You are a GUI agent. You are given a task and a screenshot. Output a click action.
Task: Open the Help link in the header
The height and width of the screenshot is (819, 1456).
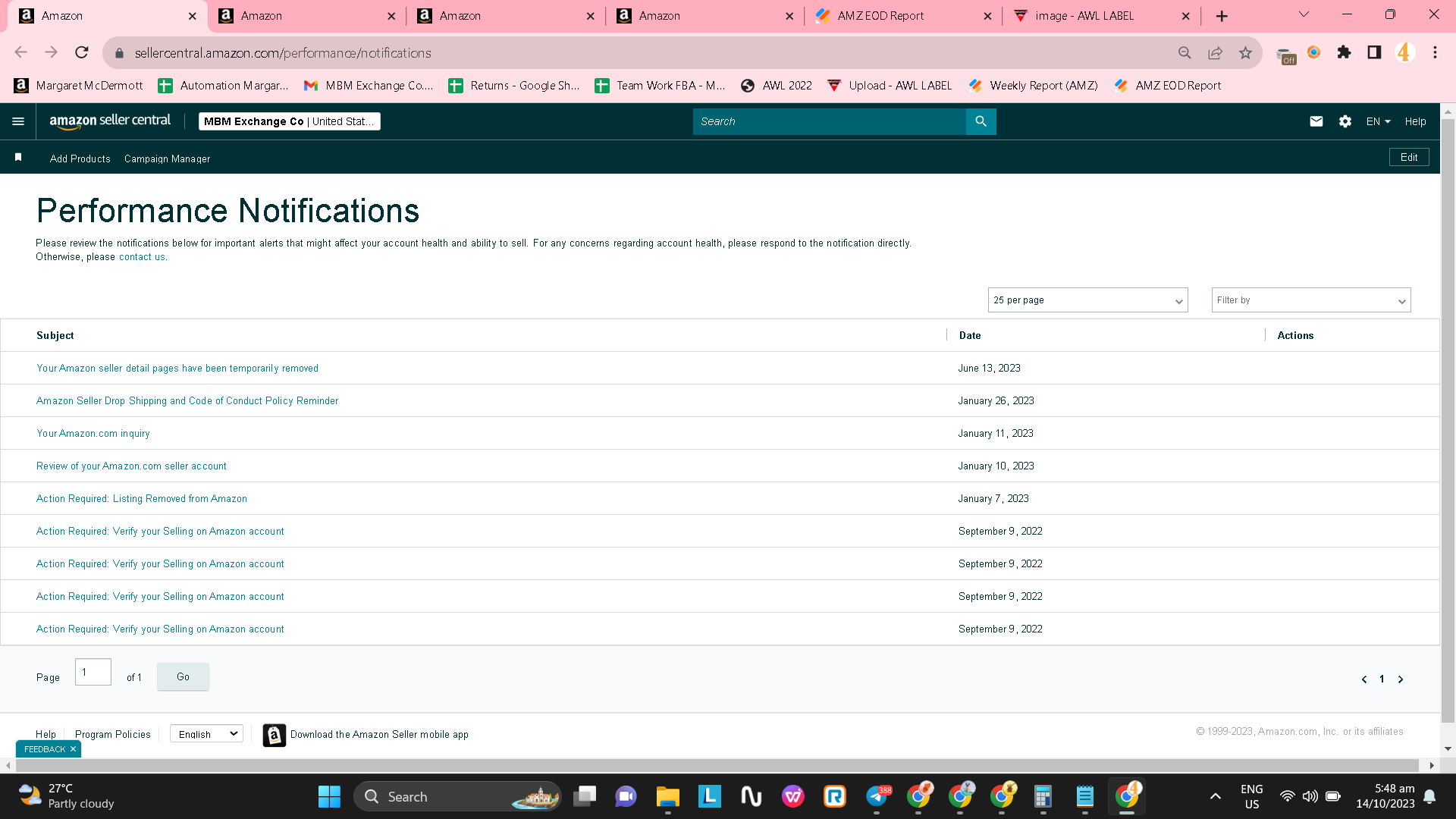coord(1415,121)
